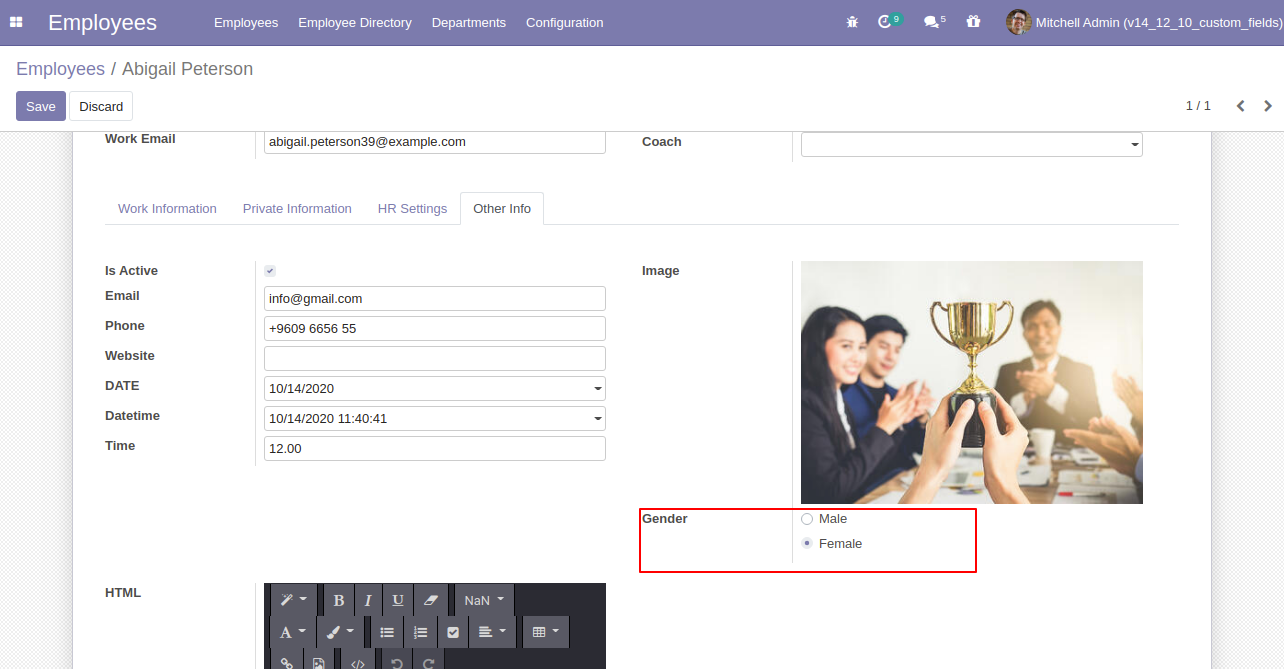1284x669 pixels.
Task: Toggle the Is Active checkbox
Action: pos(270,271)
